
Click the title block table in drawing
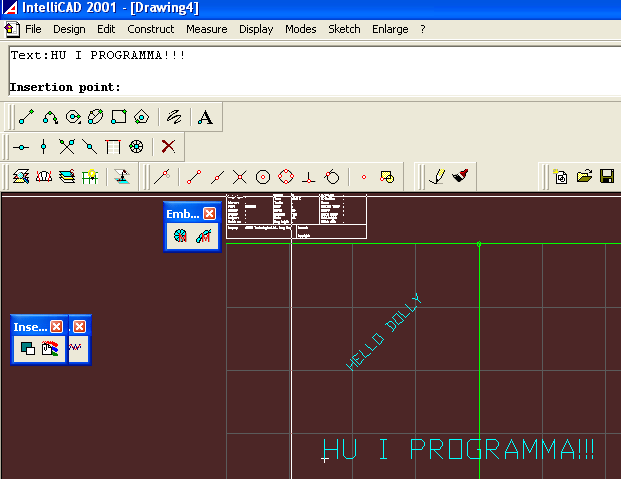296,216
